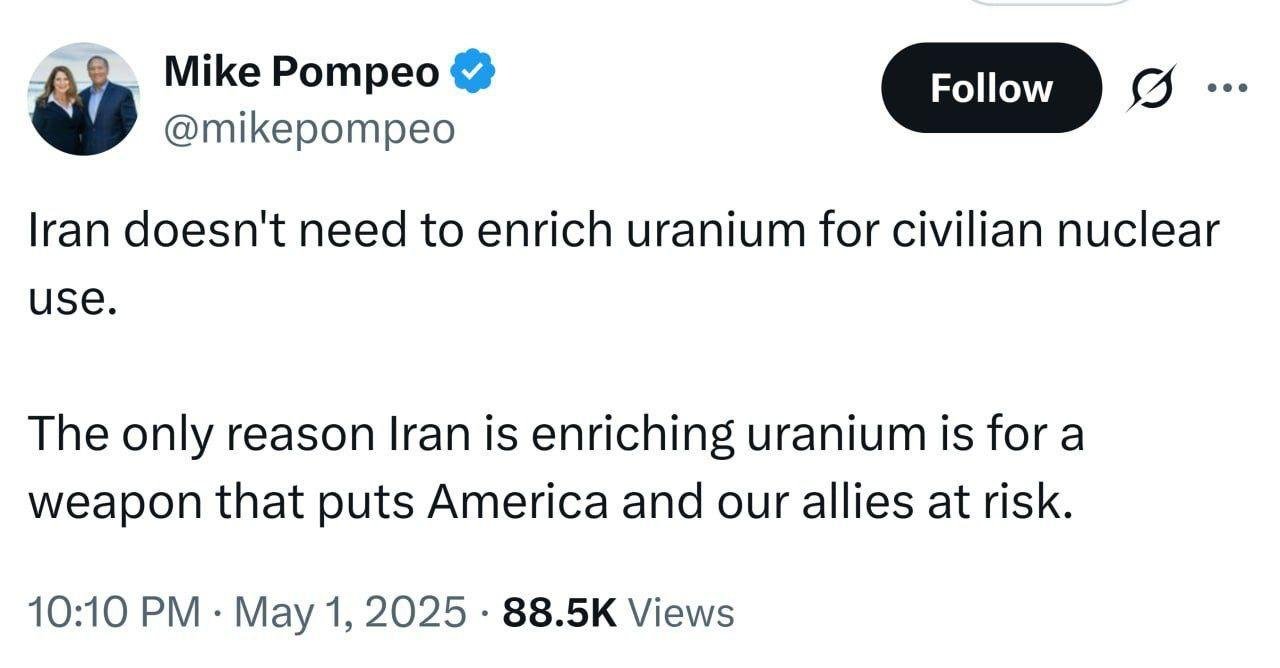The image size is (1280, 668).
Task: Click the @mikepompeo handle
Action: click(x=308, y=128)
